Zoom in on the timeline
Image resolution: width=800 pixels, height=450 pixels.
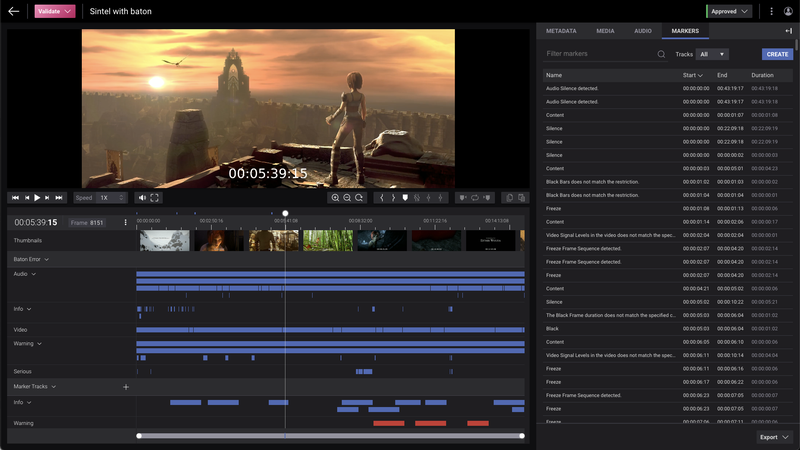point(336,198)
